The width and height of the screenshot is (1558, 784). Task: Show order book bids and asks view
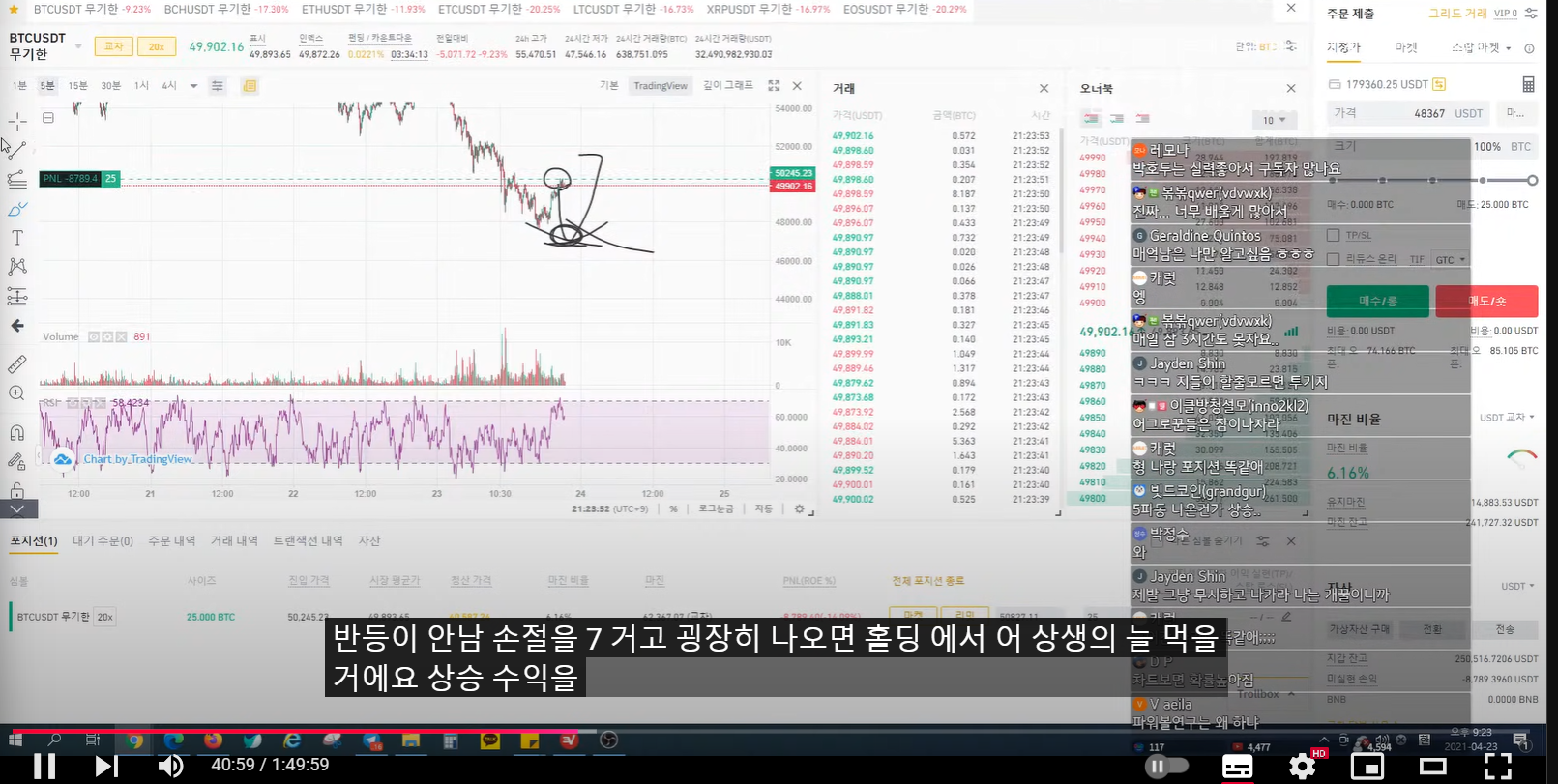pos(1092,119)
